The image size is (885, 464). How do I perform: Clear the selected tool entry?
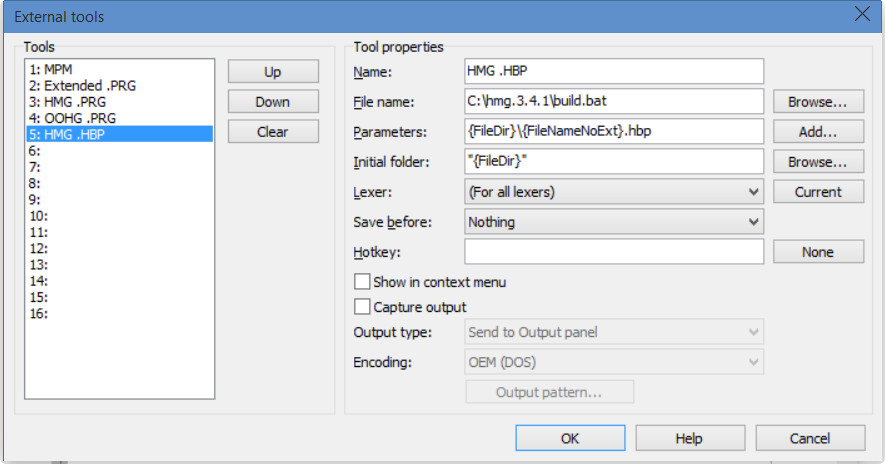pyautogui.click(x=273, y=132)
